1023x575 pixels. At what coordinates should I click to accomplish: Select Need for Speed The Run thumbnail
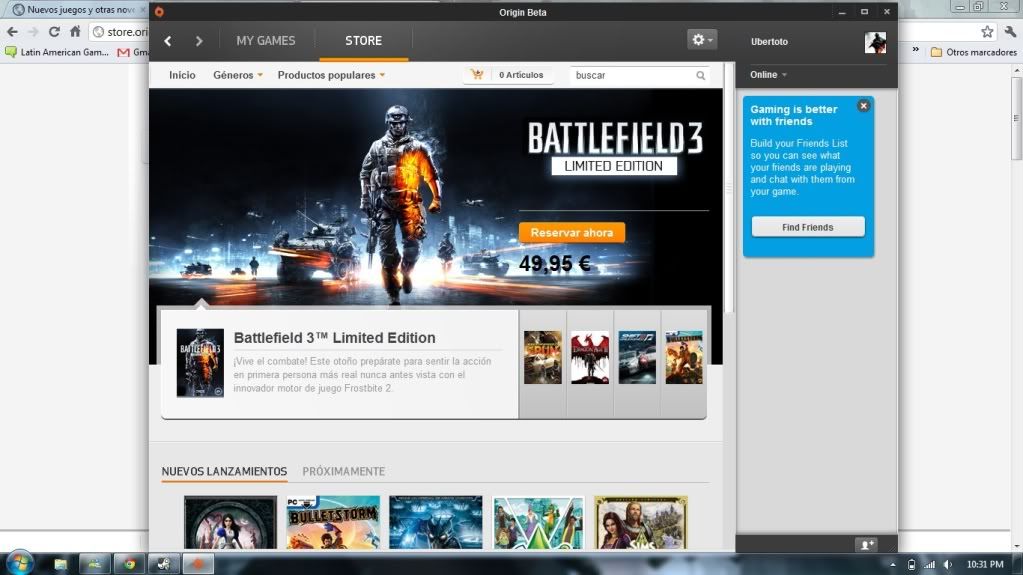(x=543, y=357)
